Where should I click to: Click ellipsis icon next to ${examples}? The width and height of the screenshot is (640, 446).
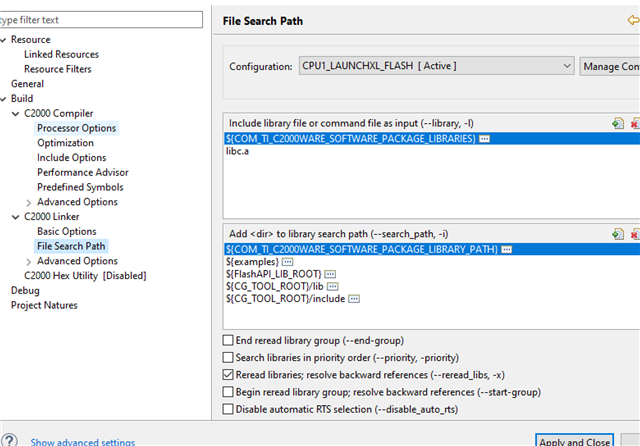[288, 261]
